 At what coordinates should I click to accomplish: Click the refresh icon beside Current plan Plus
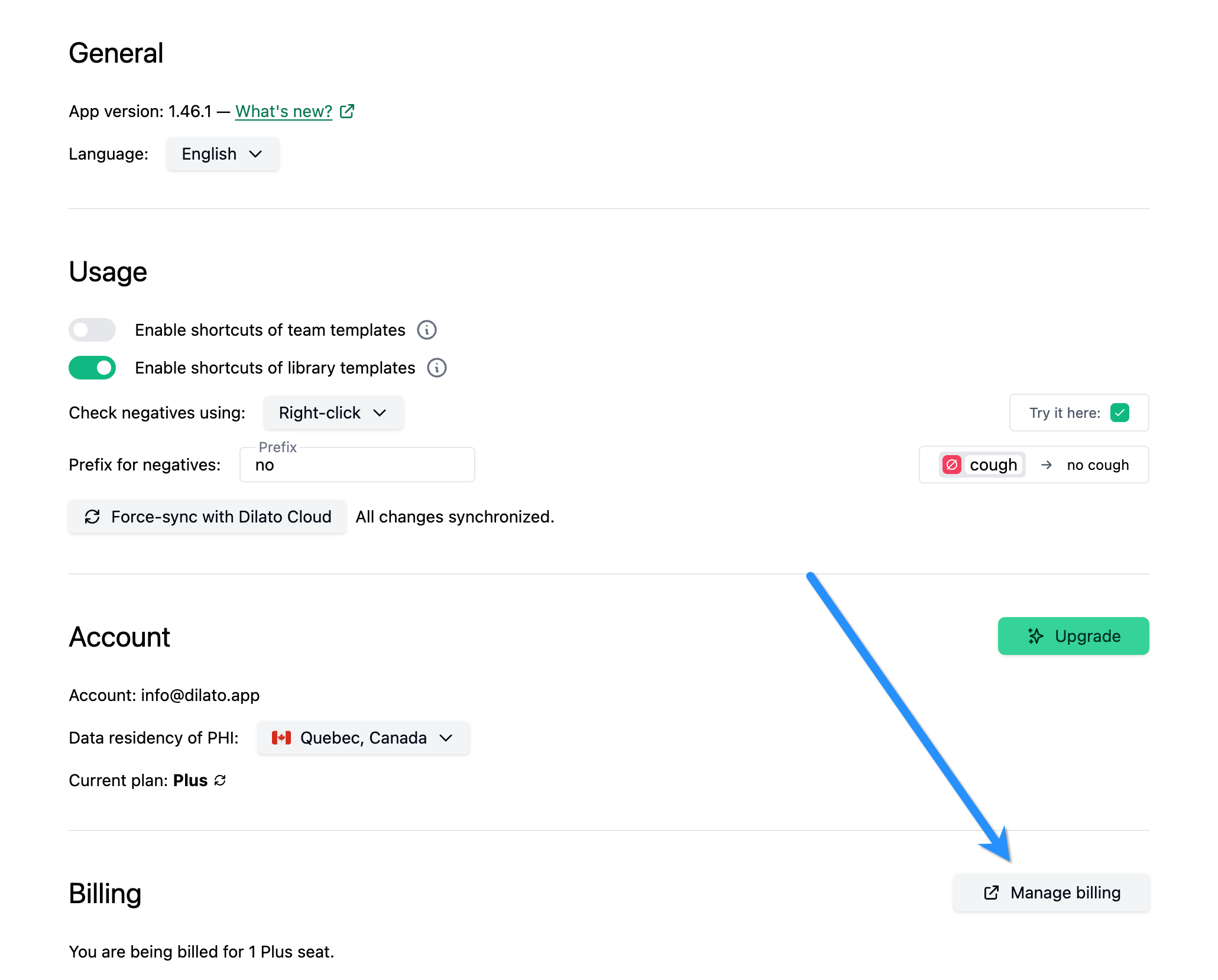219,780
